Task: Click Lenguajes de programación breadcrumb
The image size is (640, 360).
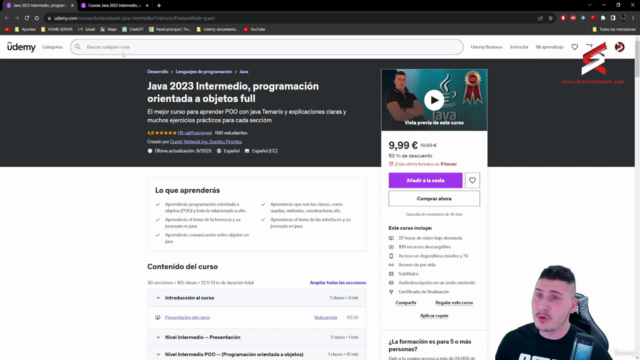Action: (204, 72)
